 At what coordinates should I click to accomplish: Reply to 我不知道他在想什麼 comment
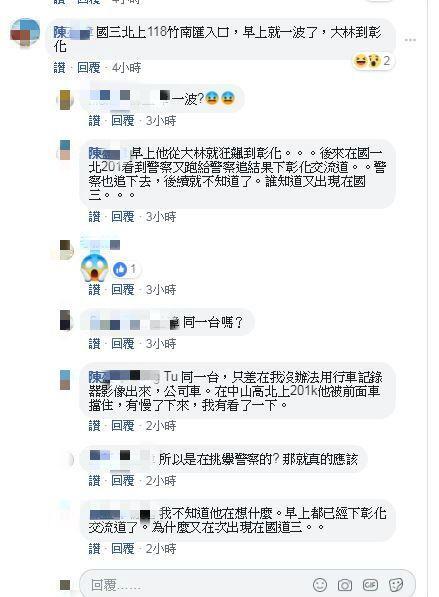[x=123, y=549]
